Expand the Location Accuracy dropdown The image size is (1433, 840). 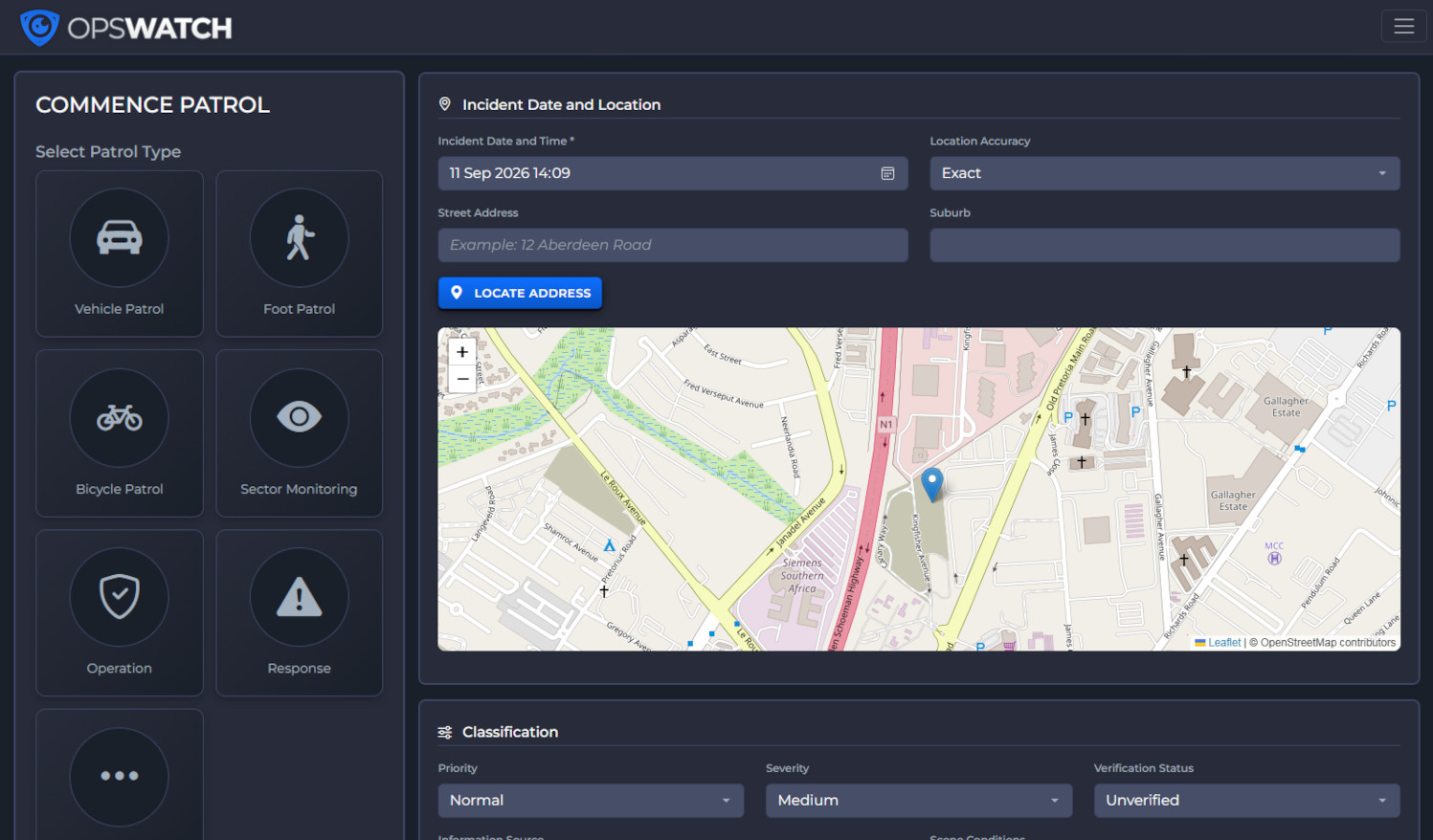tap(1164, 173)
